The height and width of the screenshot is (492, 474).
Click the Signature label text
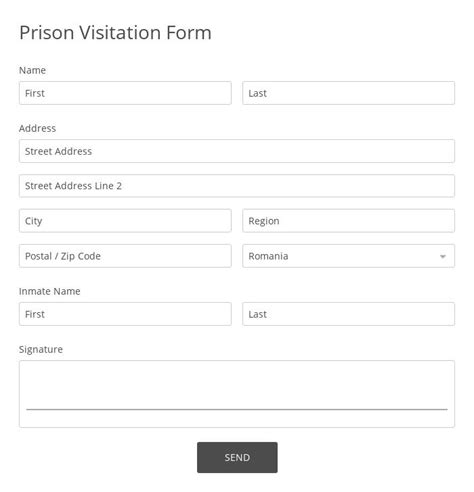click(41, 349)
